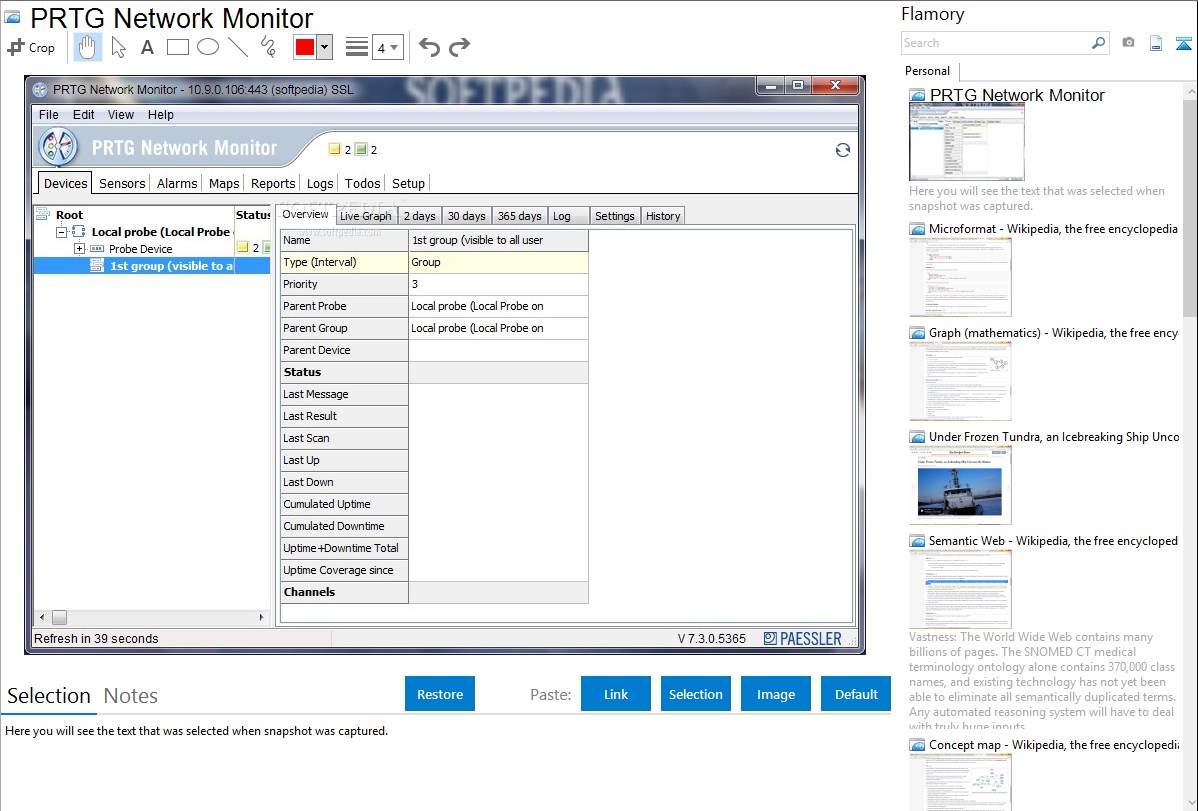Open the Microformat Wikipedia snapshot thumbnail
The height and width of the screenshot is (811, 1198).
pos(960,277)
